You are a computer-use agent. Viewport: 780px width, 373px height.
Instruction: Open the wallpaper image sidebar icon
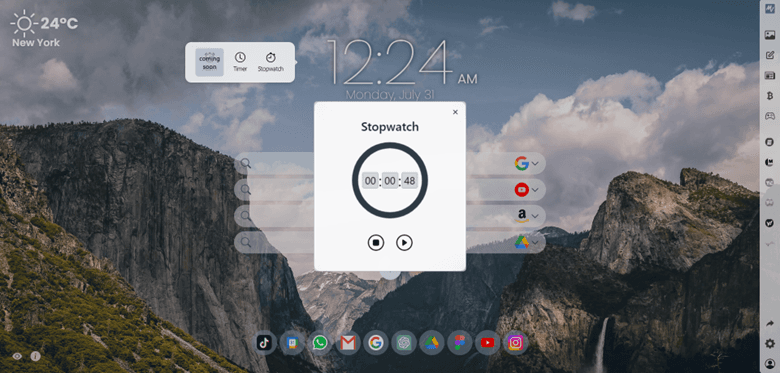pyautogui.click(x=770, y=35)
